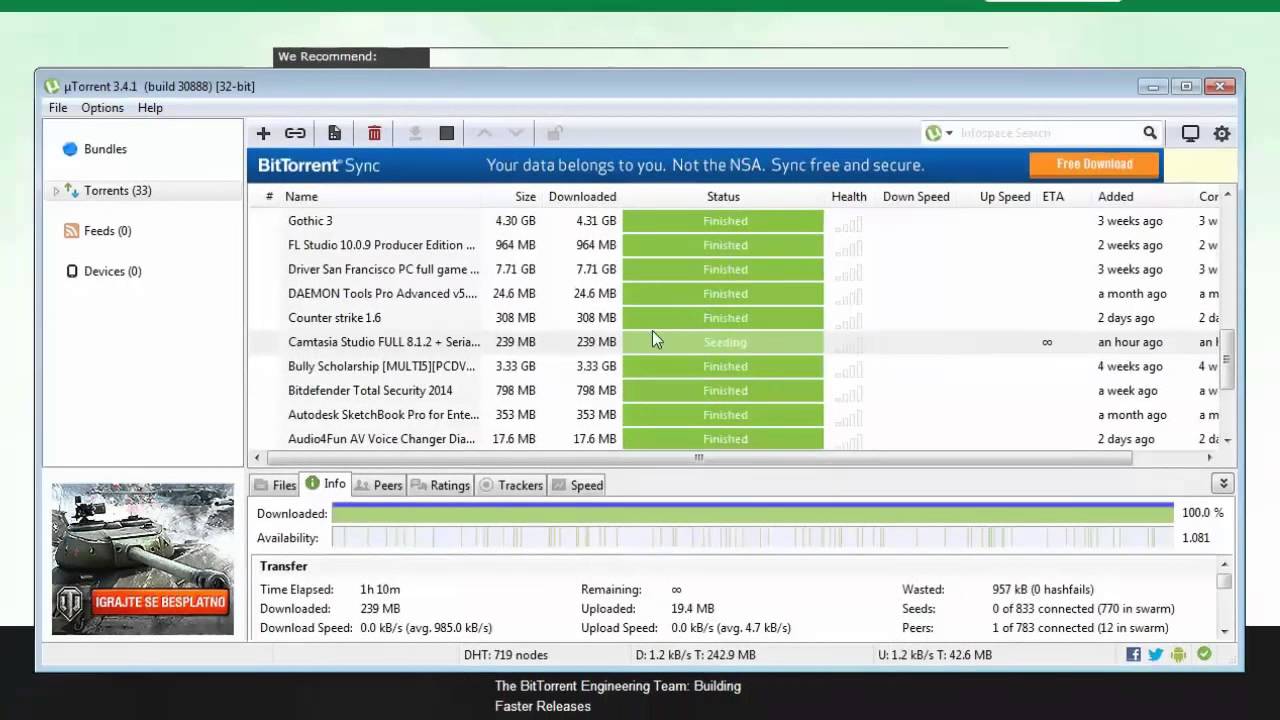
Task: Expand the Torrents (33) tree node
Action: (57, 190)
